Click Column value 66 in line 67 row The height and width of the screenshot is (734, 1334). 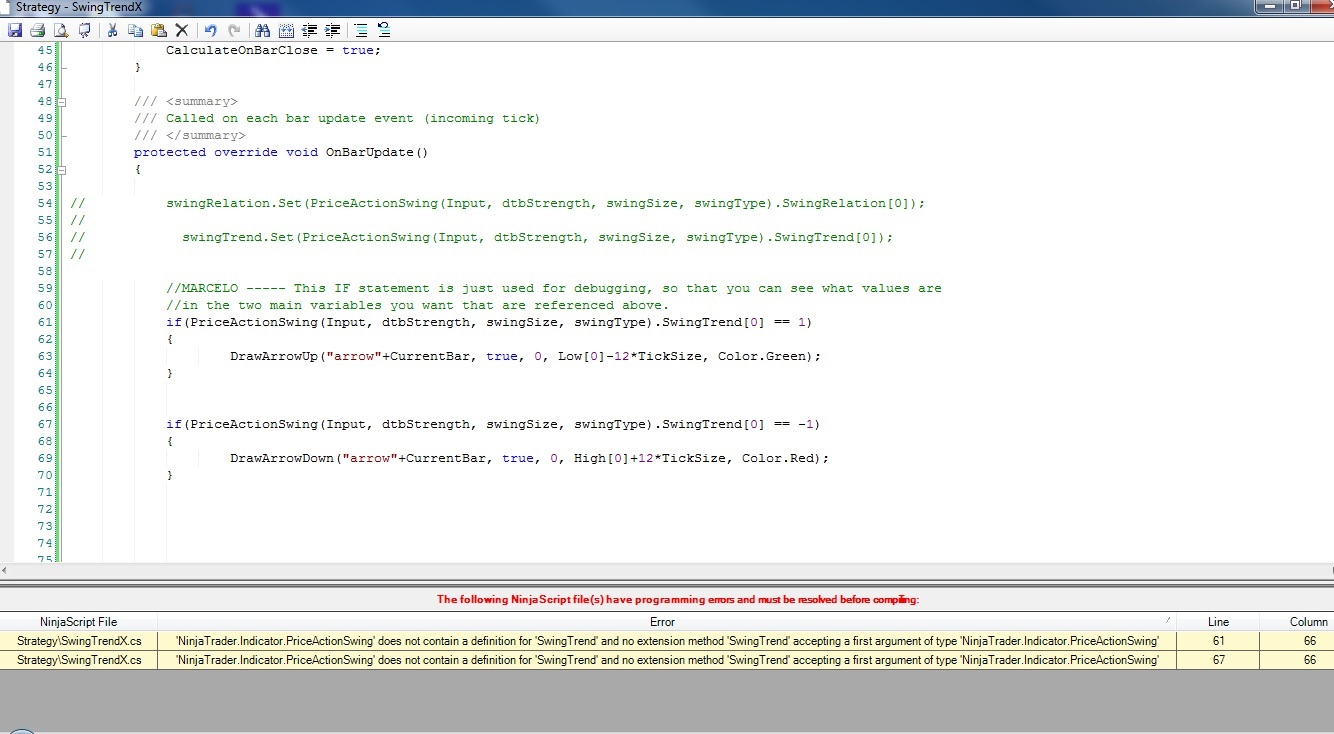click(x=1297, y=660)
